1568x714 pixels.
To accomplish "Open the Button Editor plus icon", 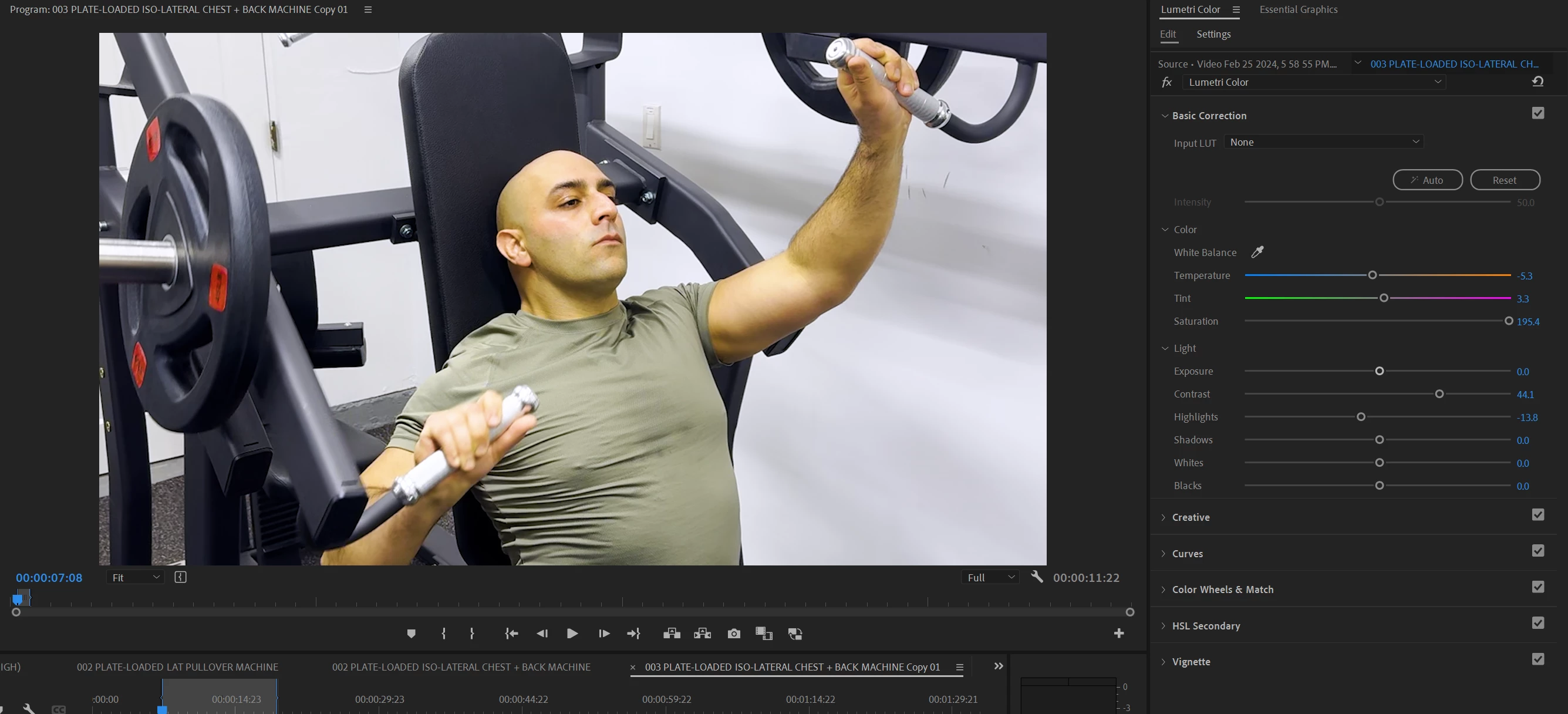I will click(1118, 634).
